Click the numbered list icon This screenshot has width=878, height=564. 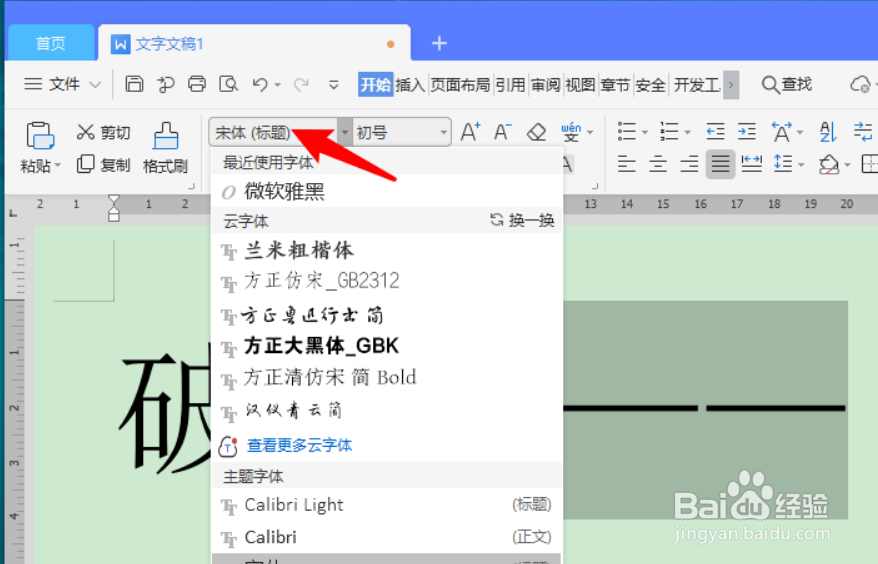[669, 132]
